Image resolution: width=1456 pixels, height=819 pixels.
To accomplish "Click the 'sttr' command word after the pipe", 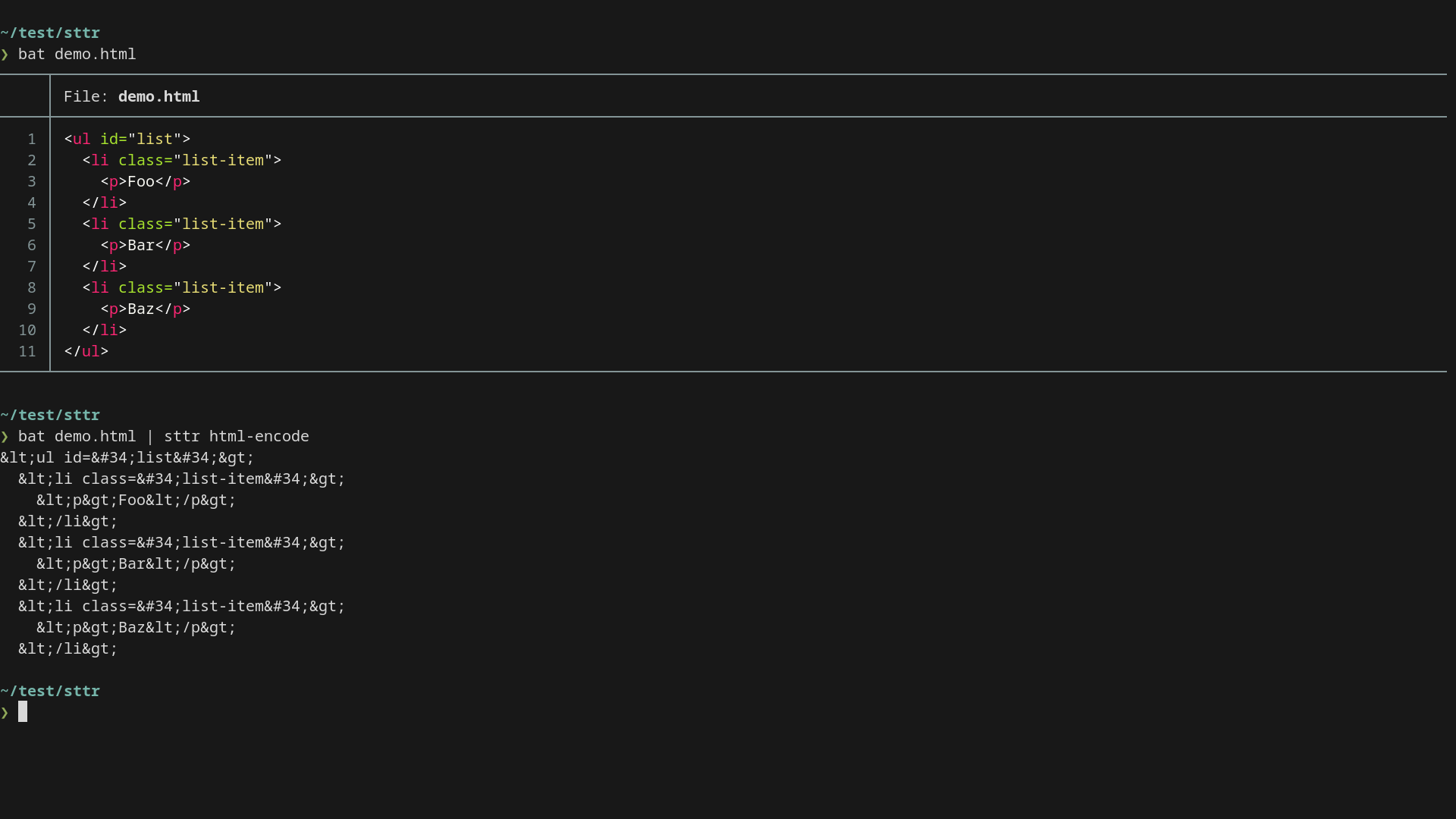I will click(182, 437).
